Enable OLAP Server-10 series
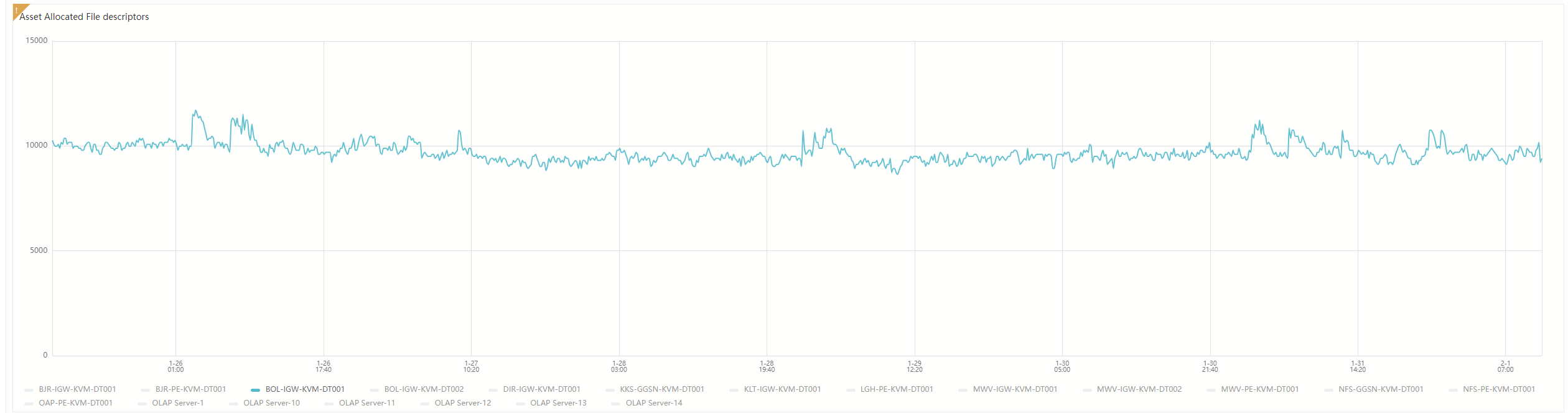The height and width of the screenshot is (413, 1568). [271, 403]
